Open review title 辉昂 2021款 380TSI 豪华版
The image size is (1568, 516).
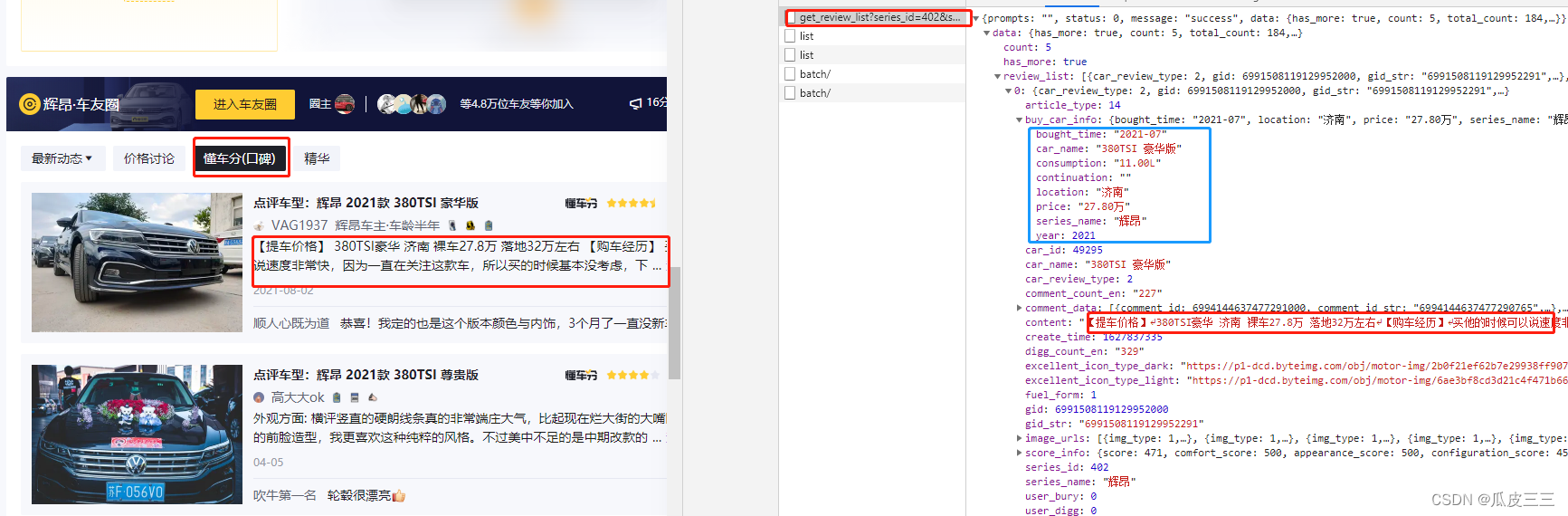pyautogui.click(x=366, y=203)
